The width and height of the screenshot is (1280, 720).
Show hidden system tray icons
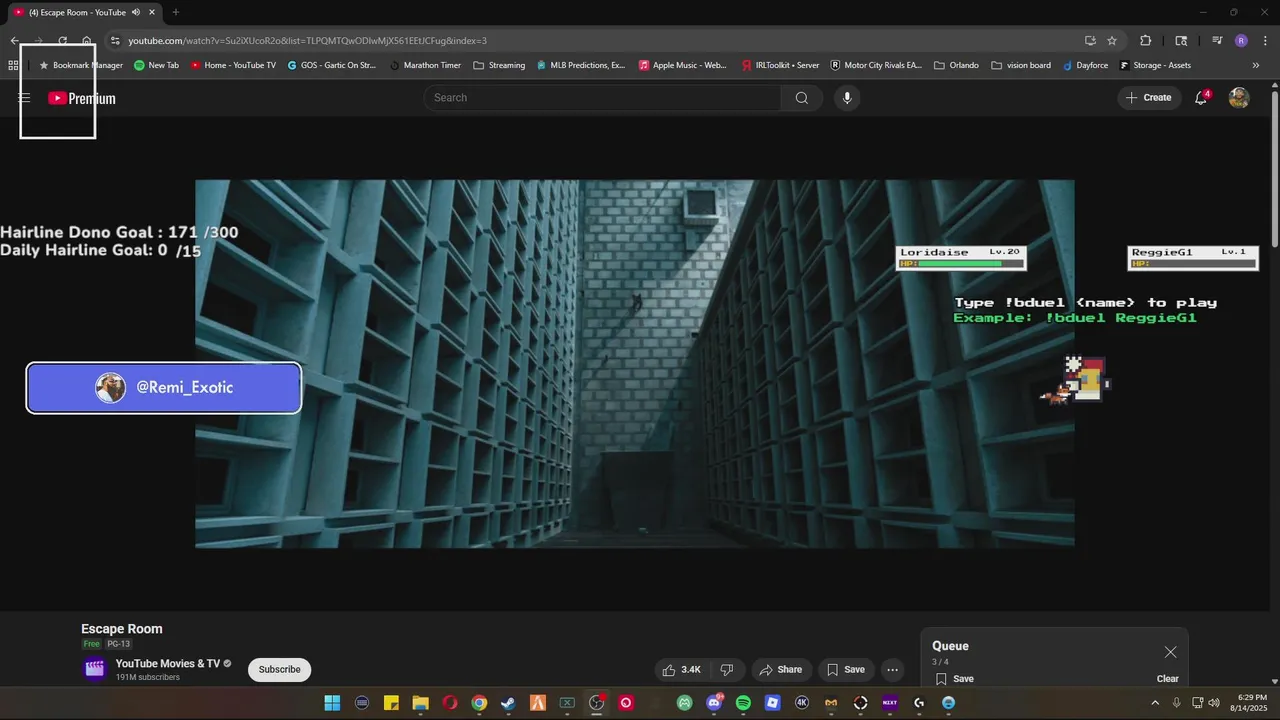[1156, 703]
